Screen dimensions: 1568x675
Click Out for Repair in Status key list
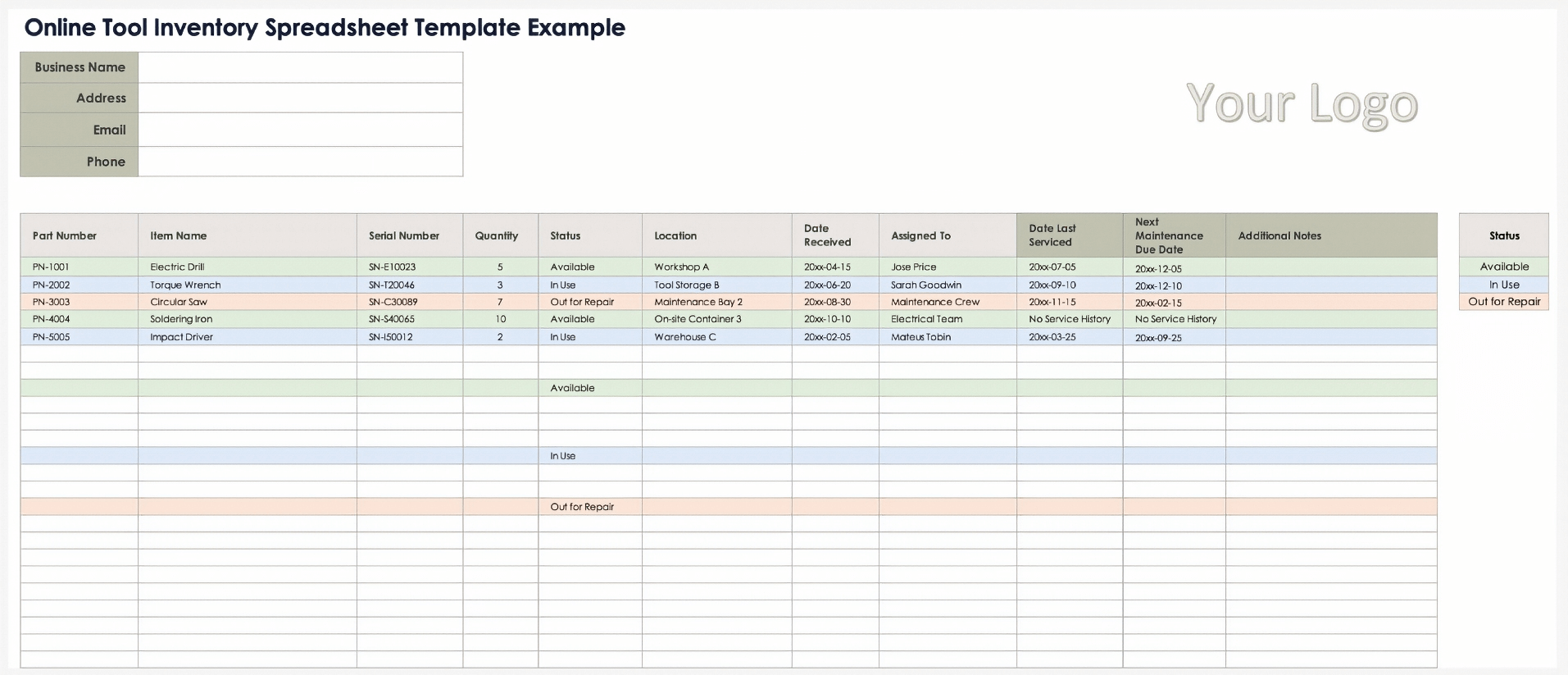click(1504, 302)
